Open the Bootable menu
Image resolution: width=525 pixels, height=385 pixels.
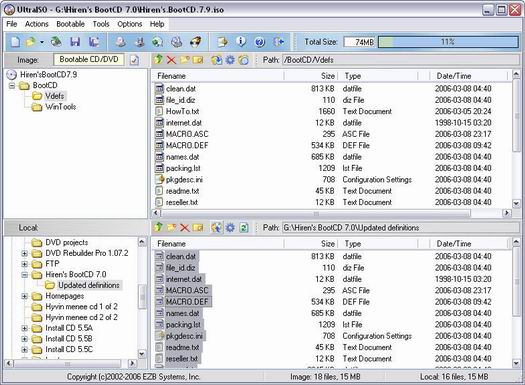(70, 24)
